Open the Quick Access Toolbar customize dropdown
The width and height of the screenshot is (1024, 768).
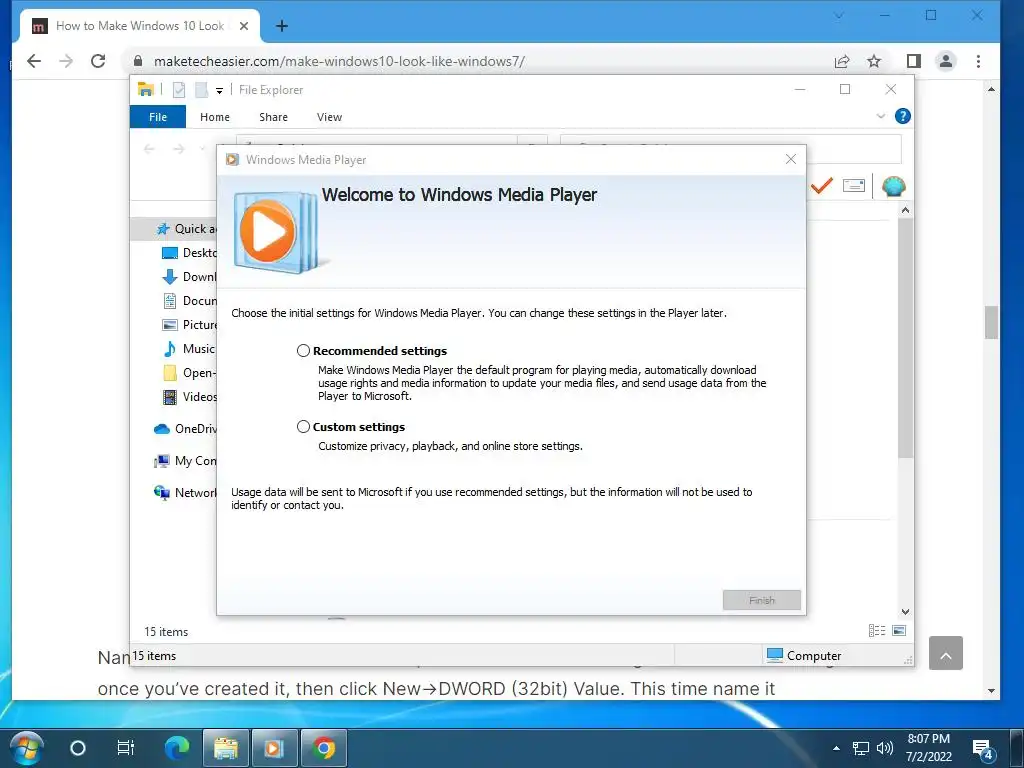click(219, 91)
